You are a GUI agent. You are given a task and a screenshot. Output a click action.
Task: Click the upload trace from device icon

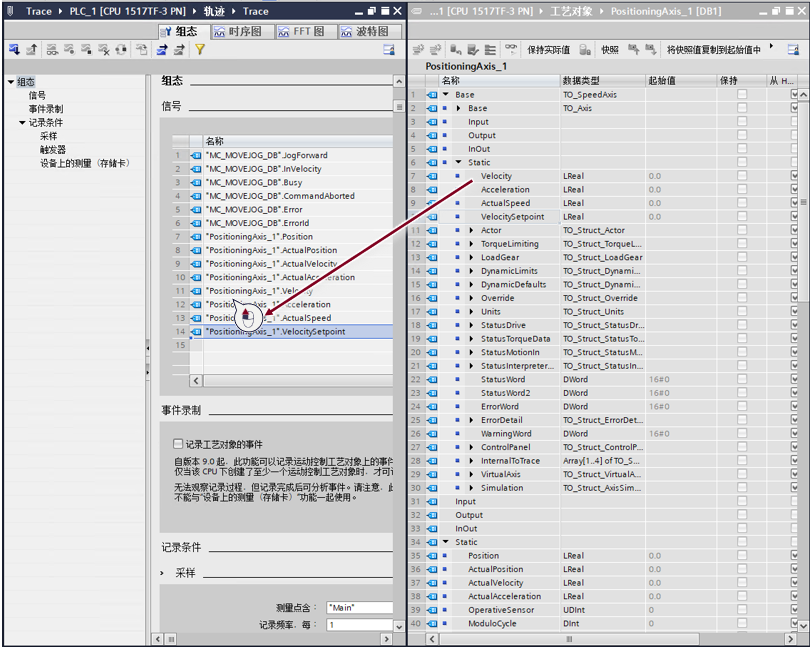pos(32,50)
